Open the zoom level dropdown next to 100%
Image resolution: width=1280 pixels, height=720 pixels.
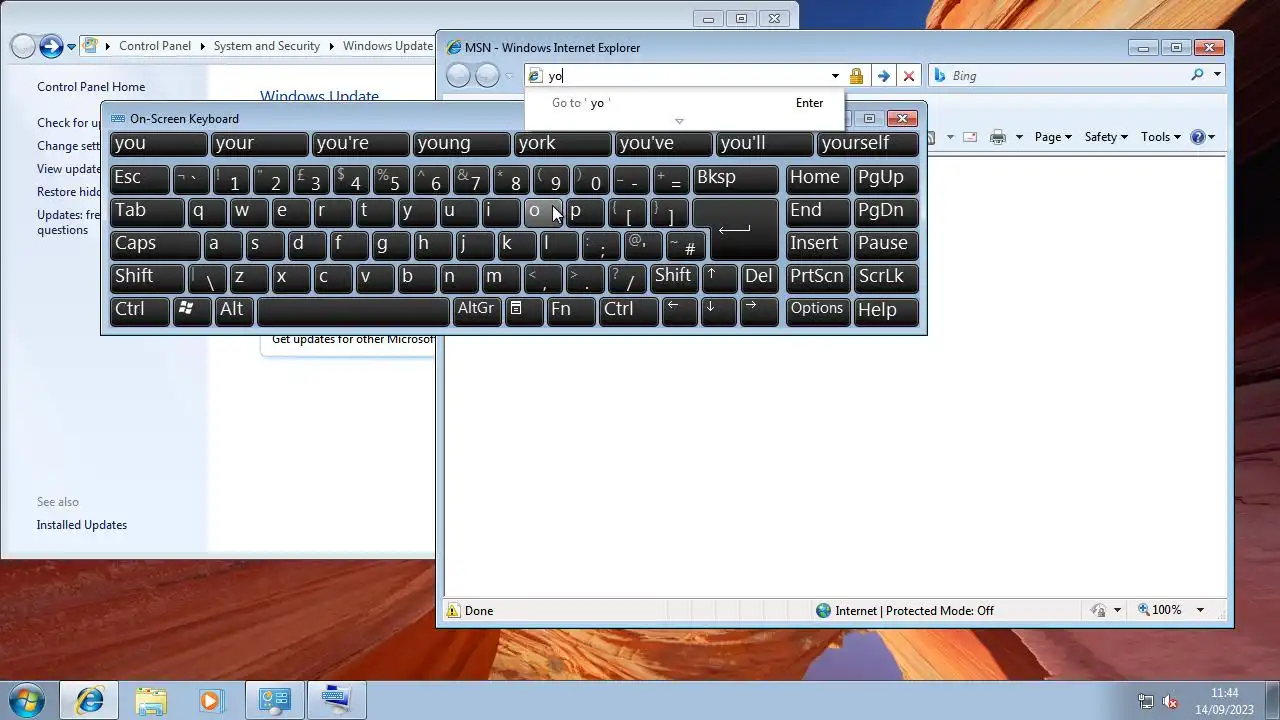coord(1200,610)
